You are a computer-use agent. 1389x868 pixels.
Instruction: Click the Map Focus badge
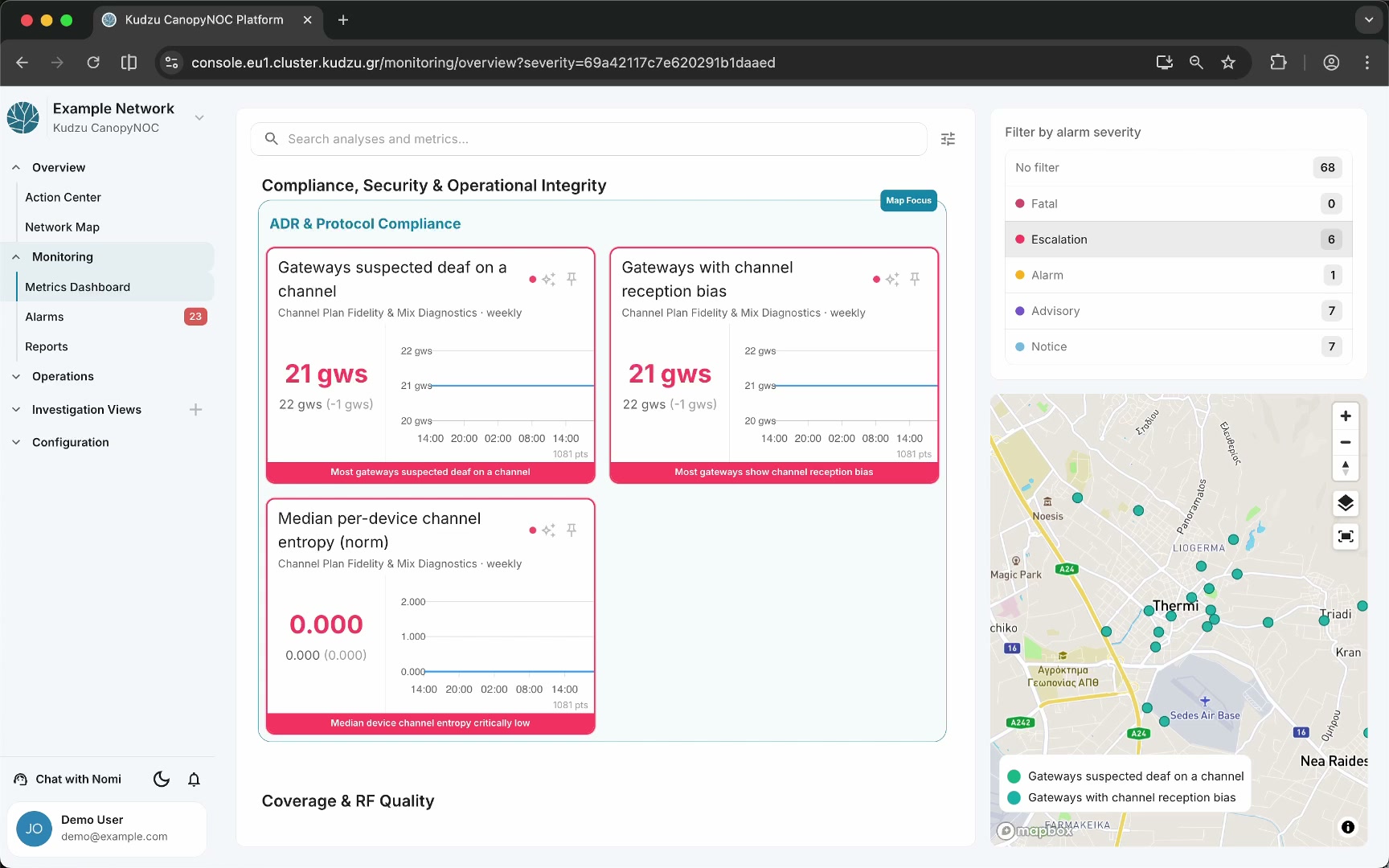908,200
